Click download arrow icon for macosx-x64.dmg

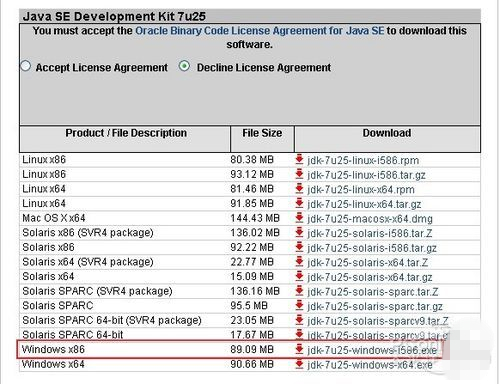point(299,218)
